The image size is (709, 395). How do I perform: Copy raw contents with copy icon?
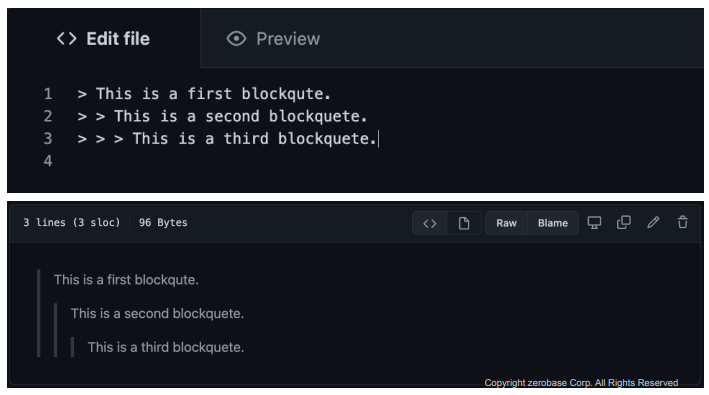[x=624, y=222]
